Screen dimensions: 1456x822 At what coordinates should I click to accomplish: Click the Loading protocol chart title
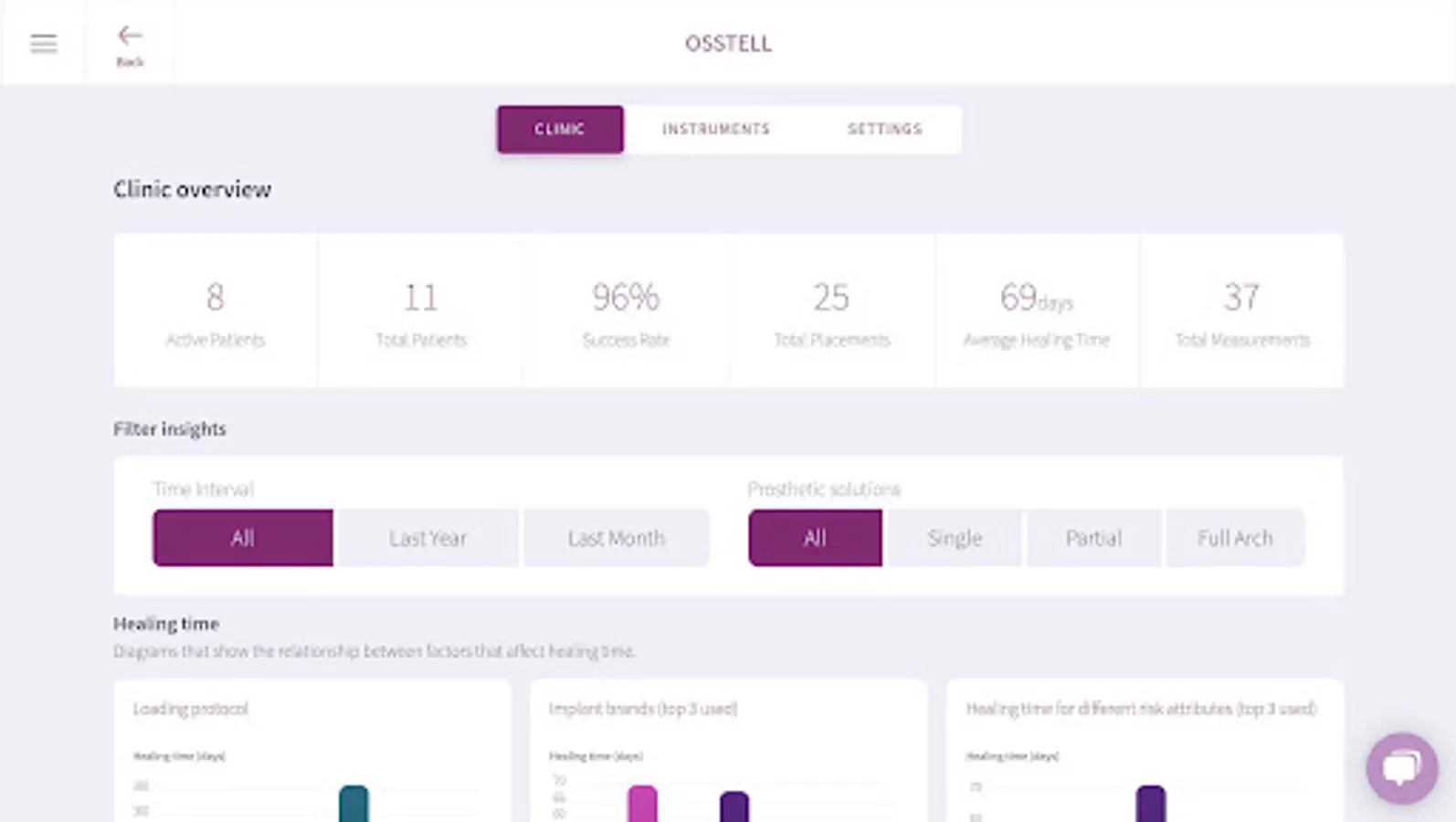[191, 709]
